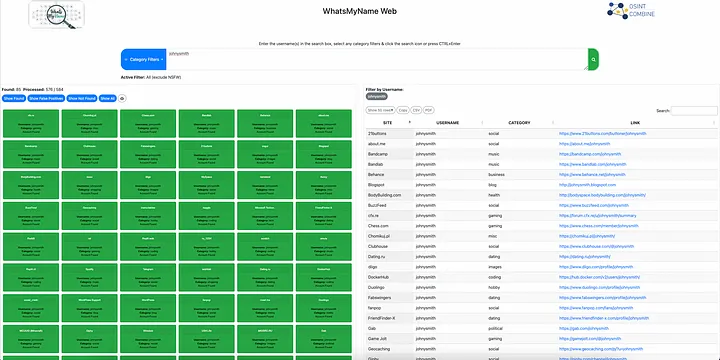Sort the table by SITE column

point(389,123)
